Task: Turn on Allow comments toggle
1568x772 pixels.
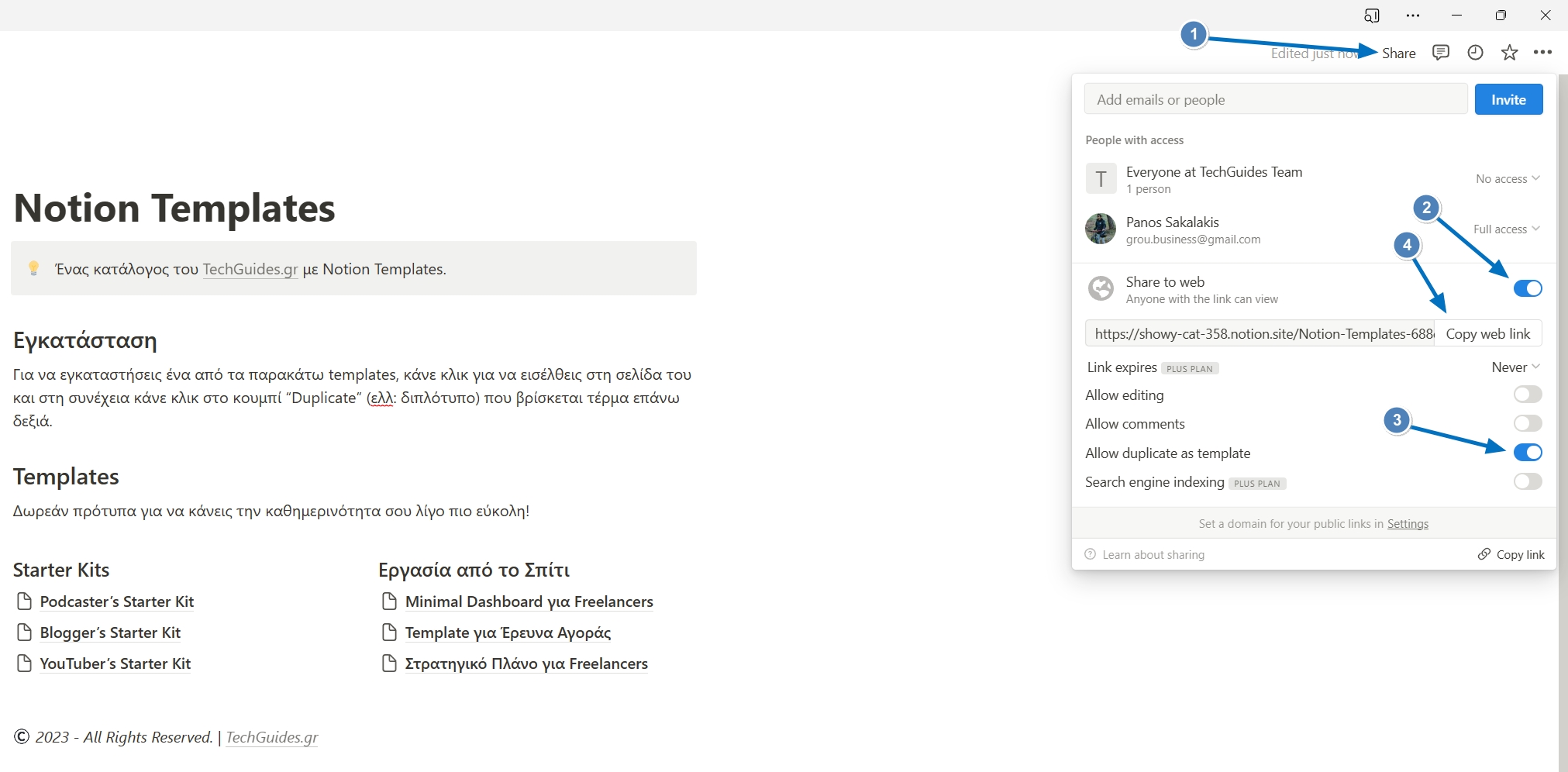Action: coord(1528,423)
